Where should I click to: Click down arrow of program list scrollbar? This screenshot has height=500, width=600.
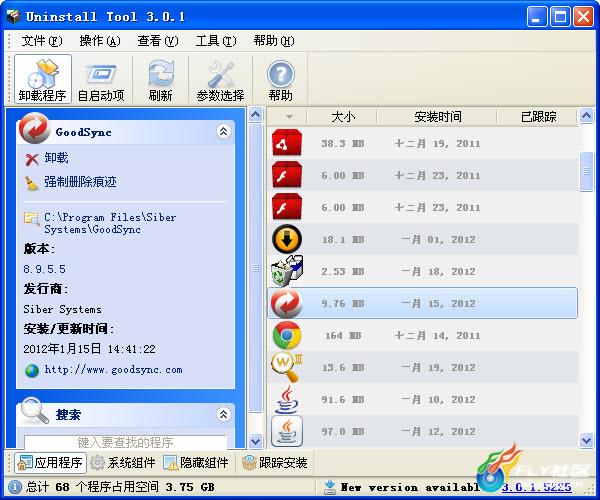coord(586,440)
